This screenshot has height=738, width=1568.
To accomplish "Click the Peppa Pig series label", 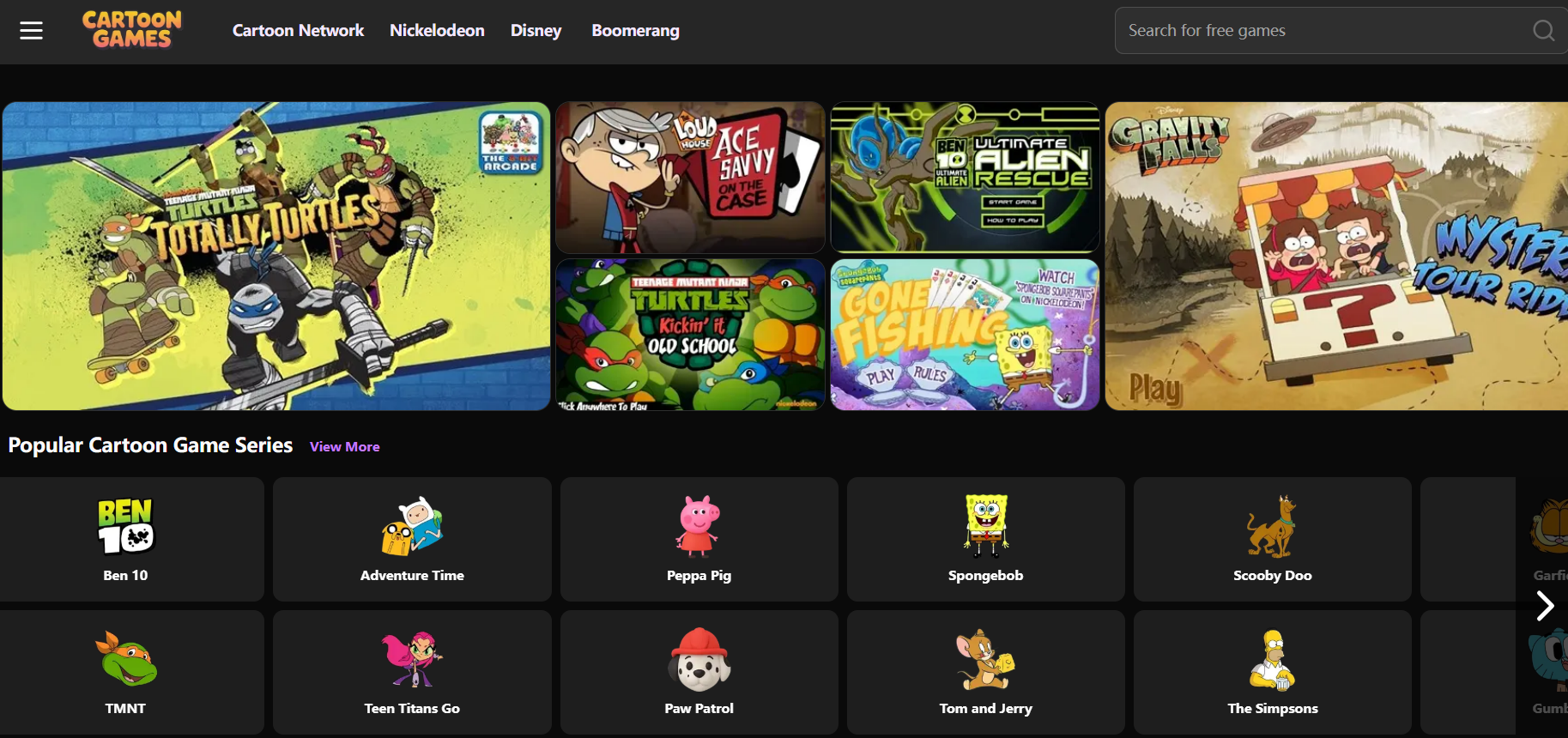I will (699, 576).
